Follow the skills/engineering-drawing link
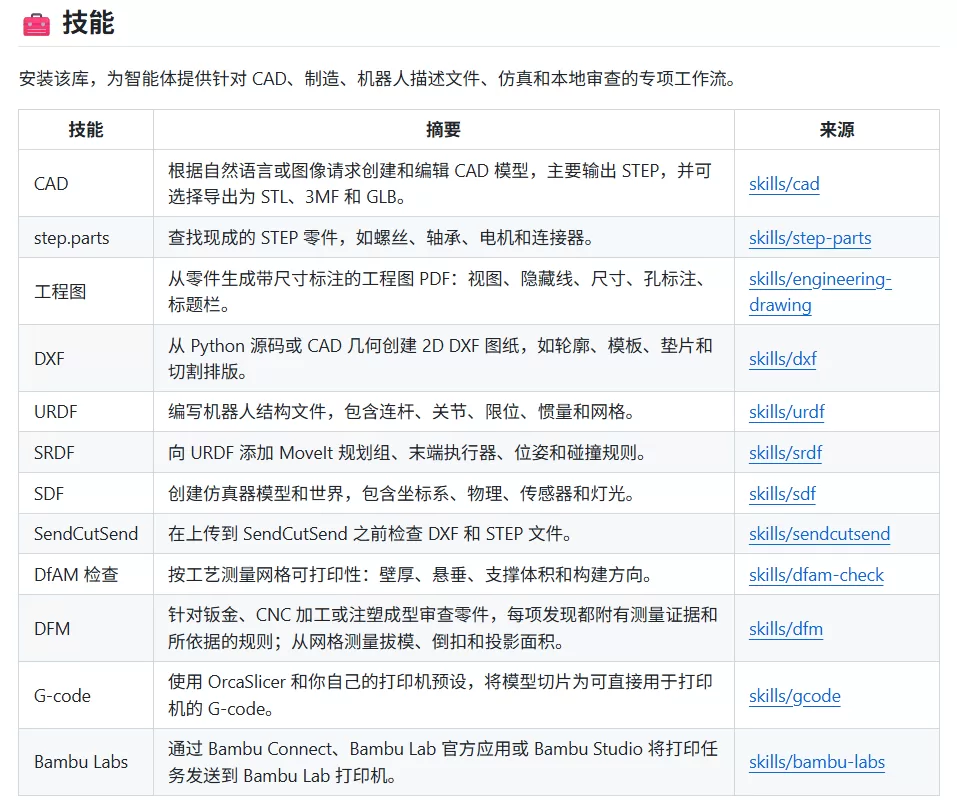Viewport: 957px width, 812px height. click(820, 292)
